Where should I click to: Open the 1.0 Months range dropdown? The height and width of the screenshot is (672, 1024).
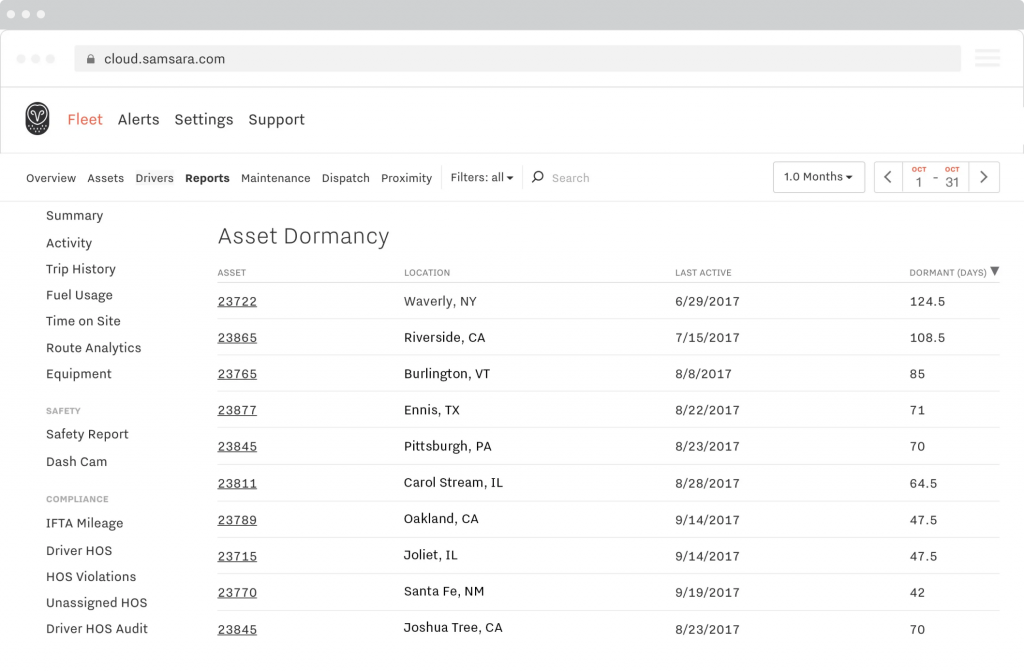coord(818,177)
